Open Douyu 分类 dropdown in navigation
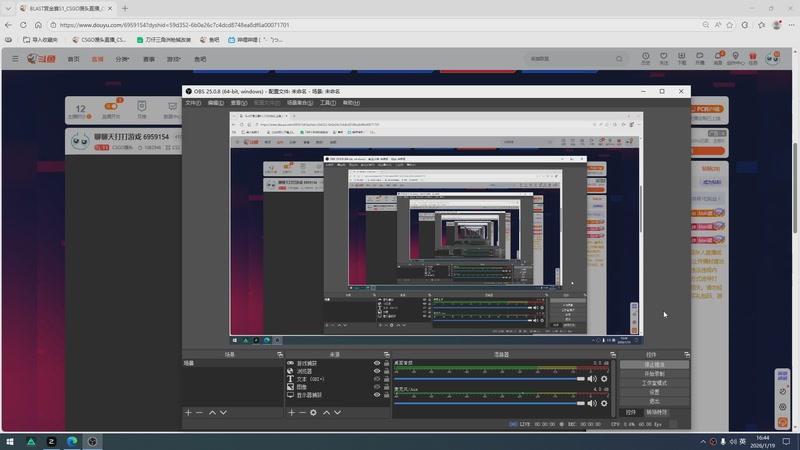 click(122, 59)
